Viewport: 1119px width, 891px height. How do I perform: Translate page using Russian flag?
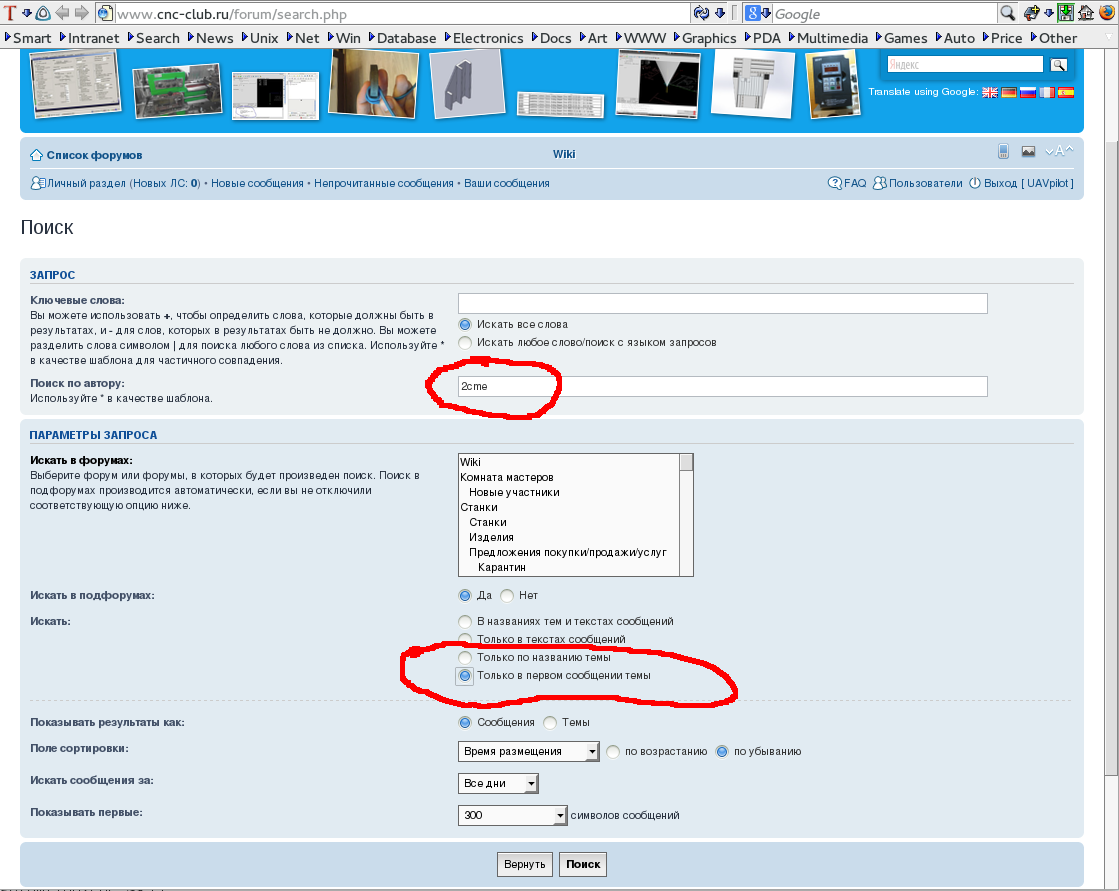click(1028, 92)
